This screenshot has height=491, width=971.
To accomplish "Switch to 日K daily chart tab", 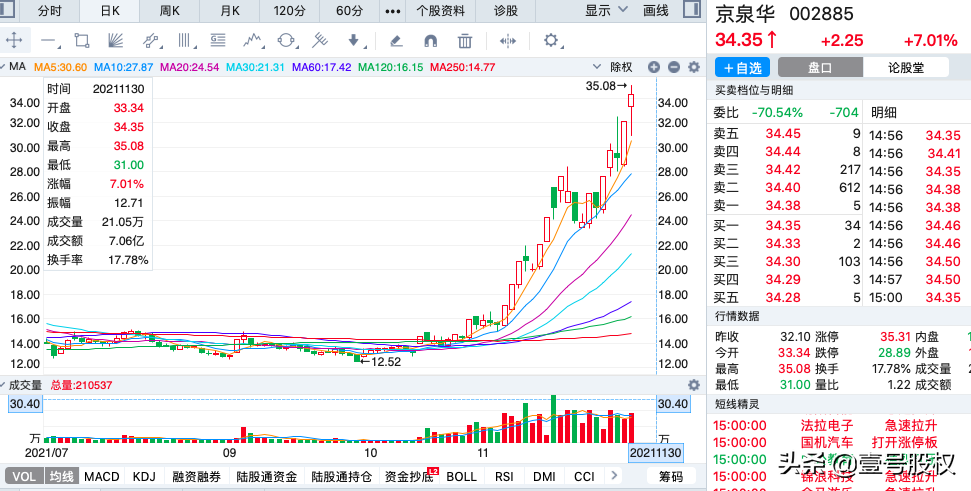I will pos(110,11).
